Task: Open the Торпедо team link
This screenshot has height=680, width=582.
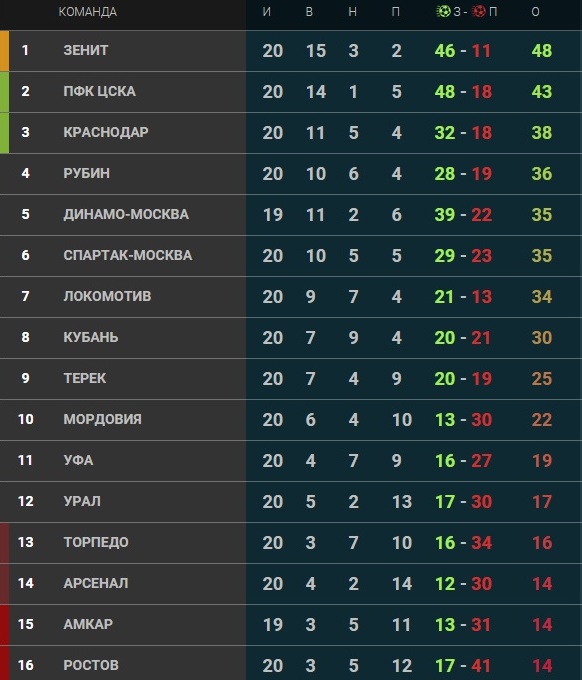Action: tap(96, 542)
